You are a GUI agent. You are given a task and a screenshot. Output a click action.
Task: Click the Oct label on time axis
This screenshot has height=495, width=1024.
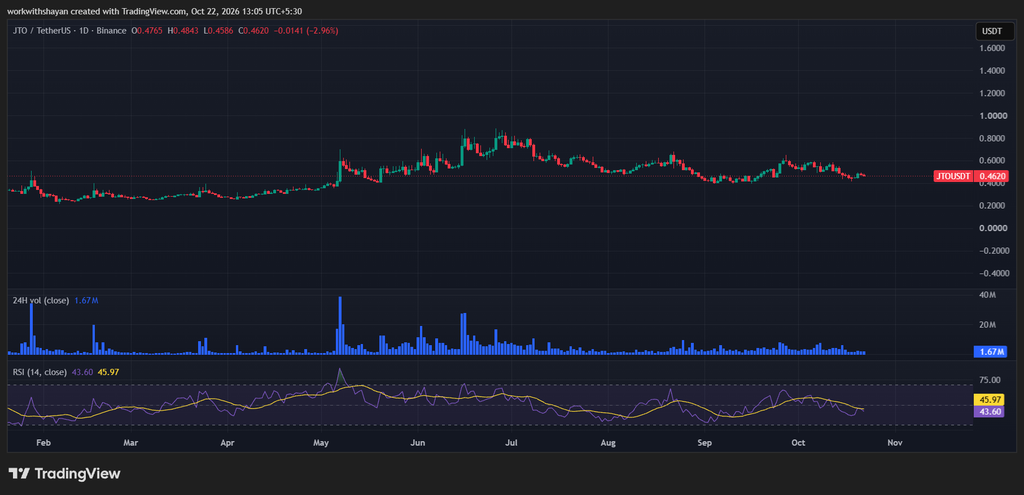(798, 442)
